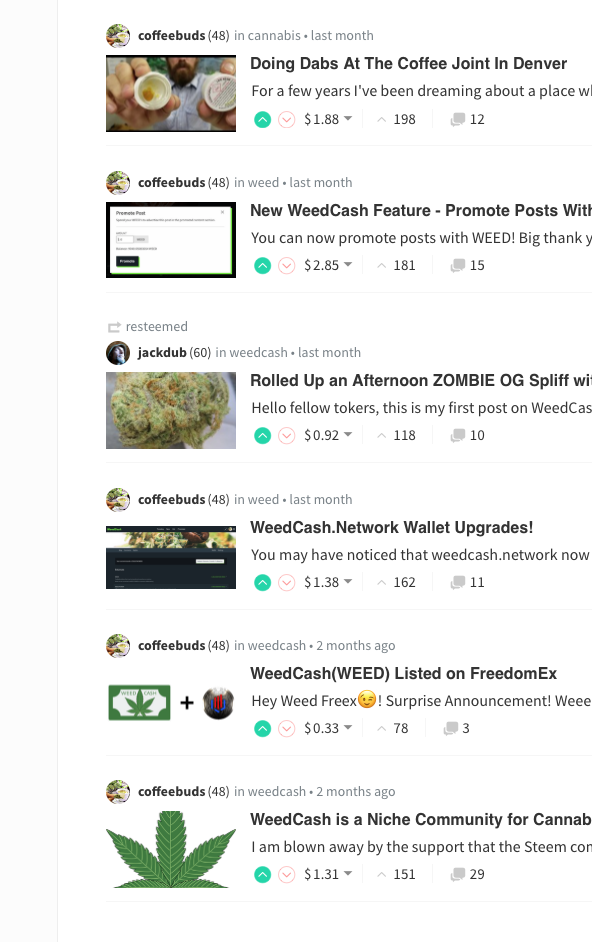Click coffeebuds avatar on the Doing Dabs post
Image resolution: width=592 pixels, height=942 pixels.
(118, 36)
